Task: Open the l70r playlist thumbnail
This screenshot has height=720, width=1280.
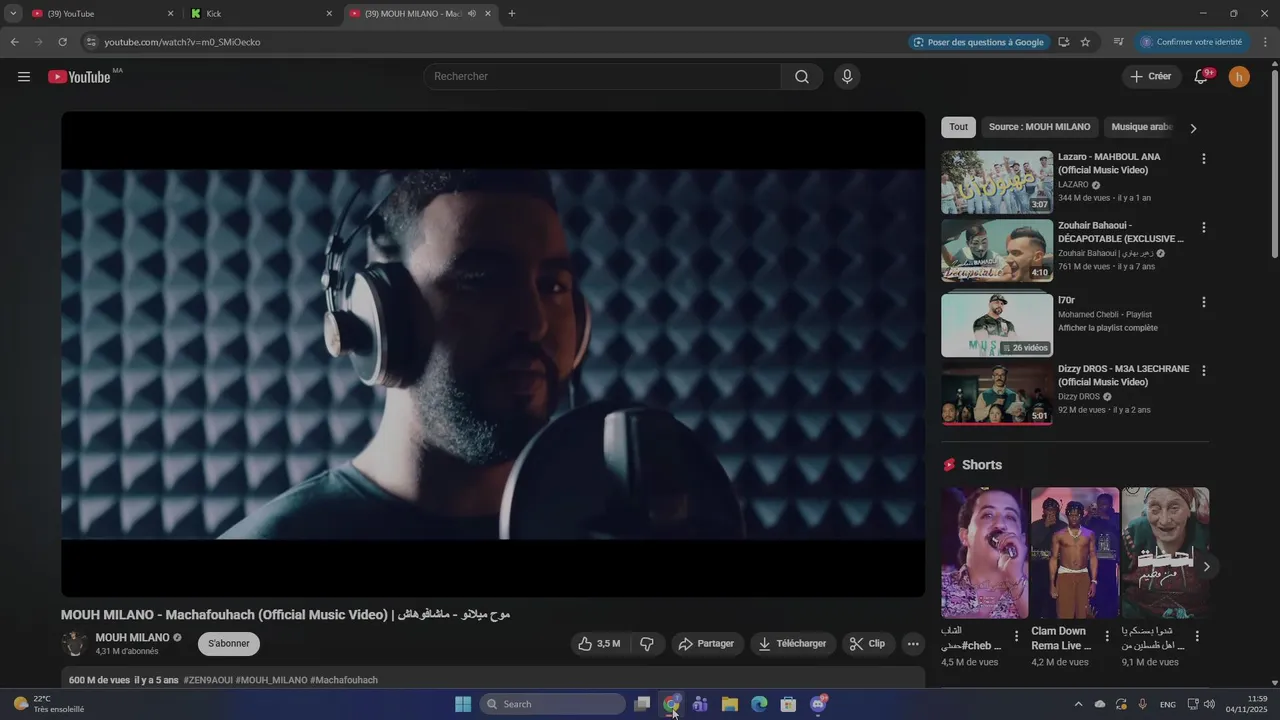Action: 997,325
